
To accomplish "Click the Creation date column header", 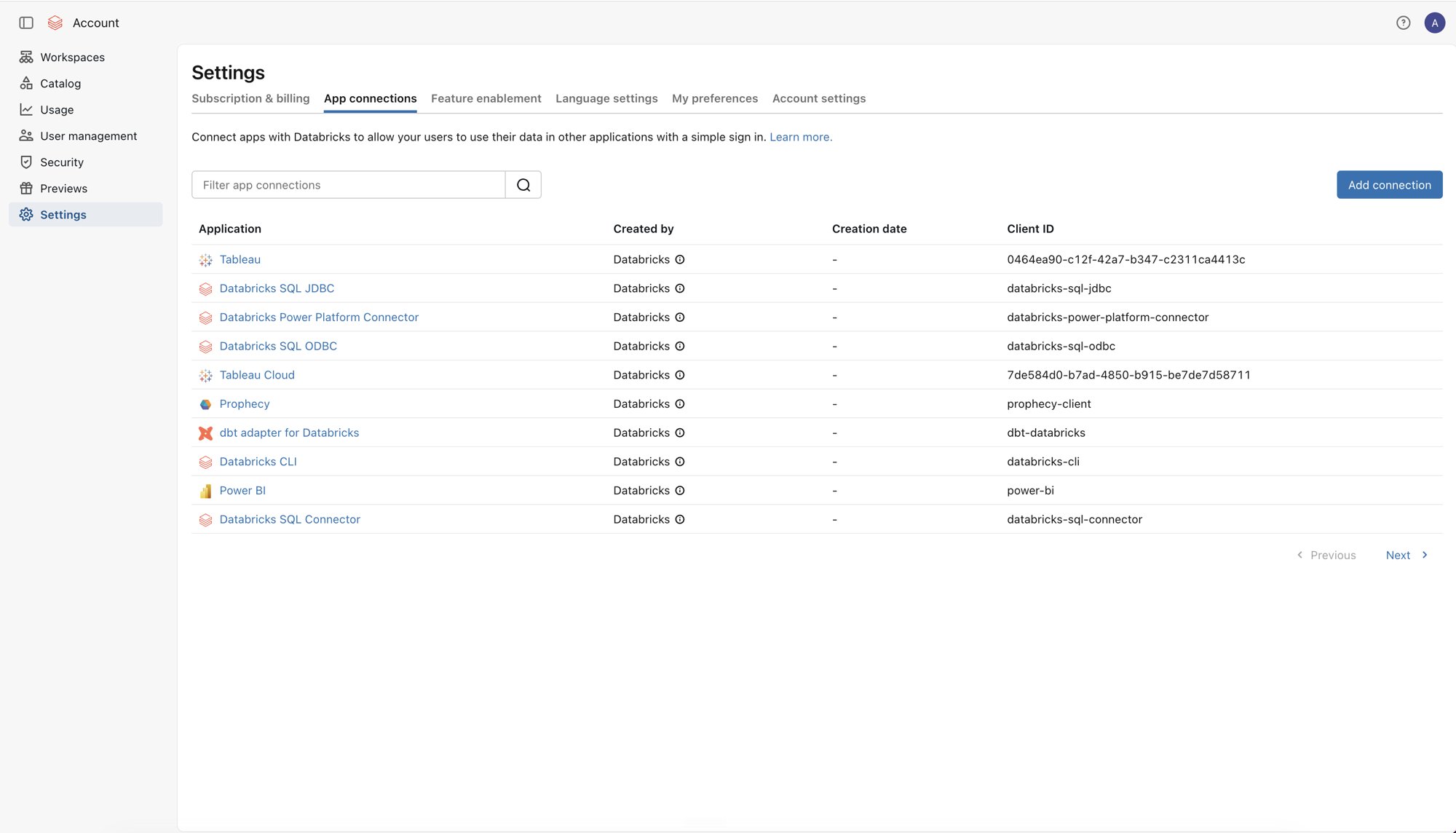I will 869,229.
